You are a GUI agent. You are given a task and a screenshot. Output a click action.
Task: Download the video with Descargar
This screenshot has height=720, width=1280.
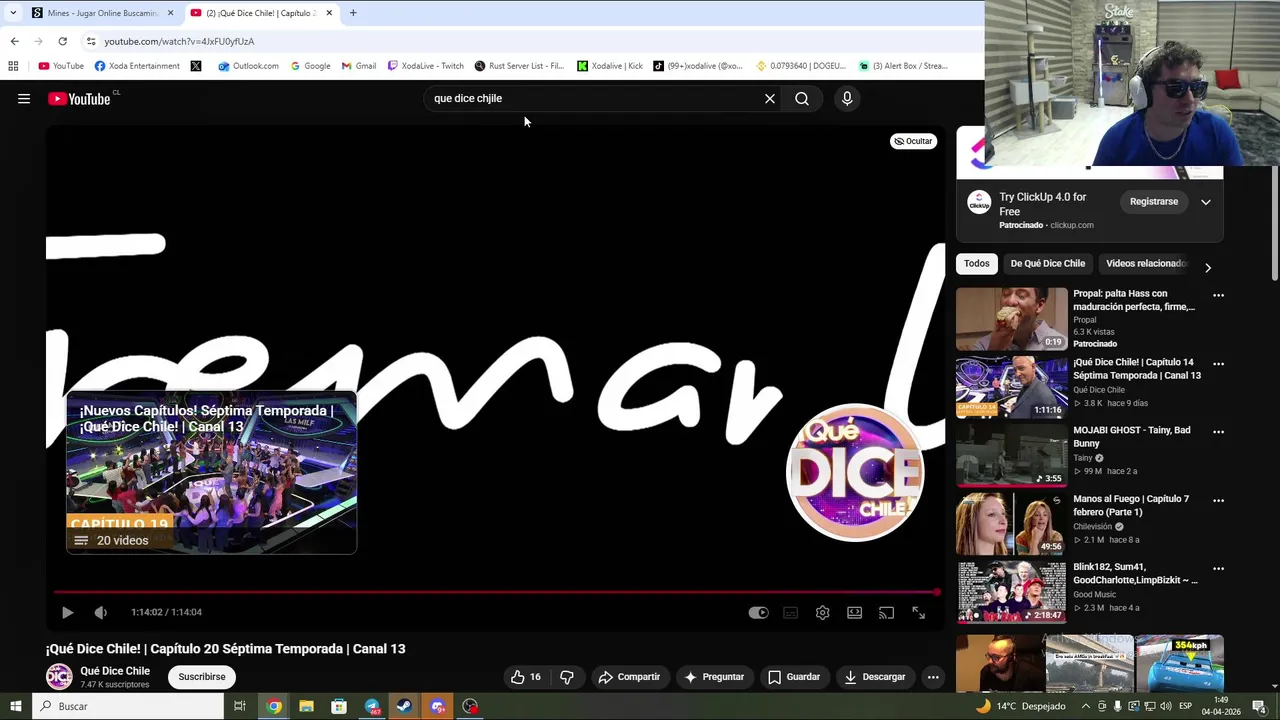pyautogui.click(x=875, y=677)
